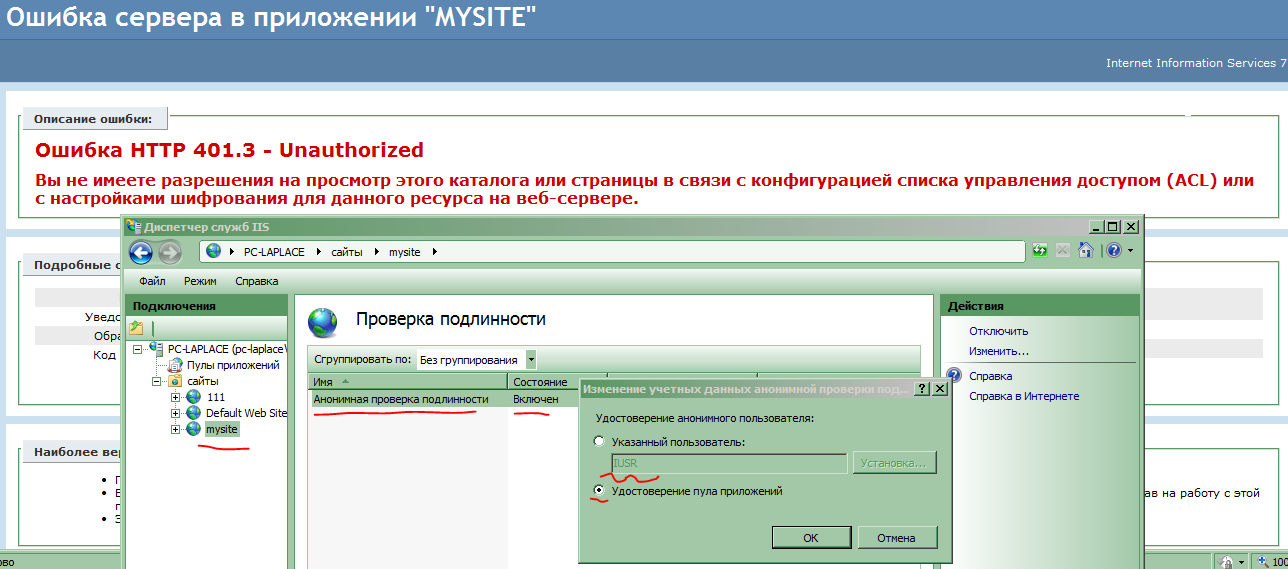Image resolution: width=1288 pixels, height=569 pixels.
Task: Open the home icon in address bar toolbar
Action: 1084,251
